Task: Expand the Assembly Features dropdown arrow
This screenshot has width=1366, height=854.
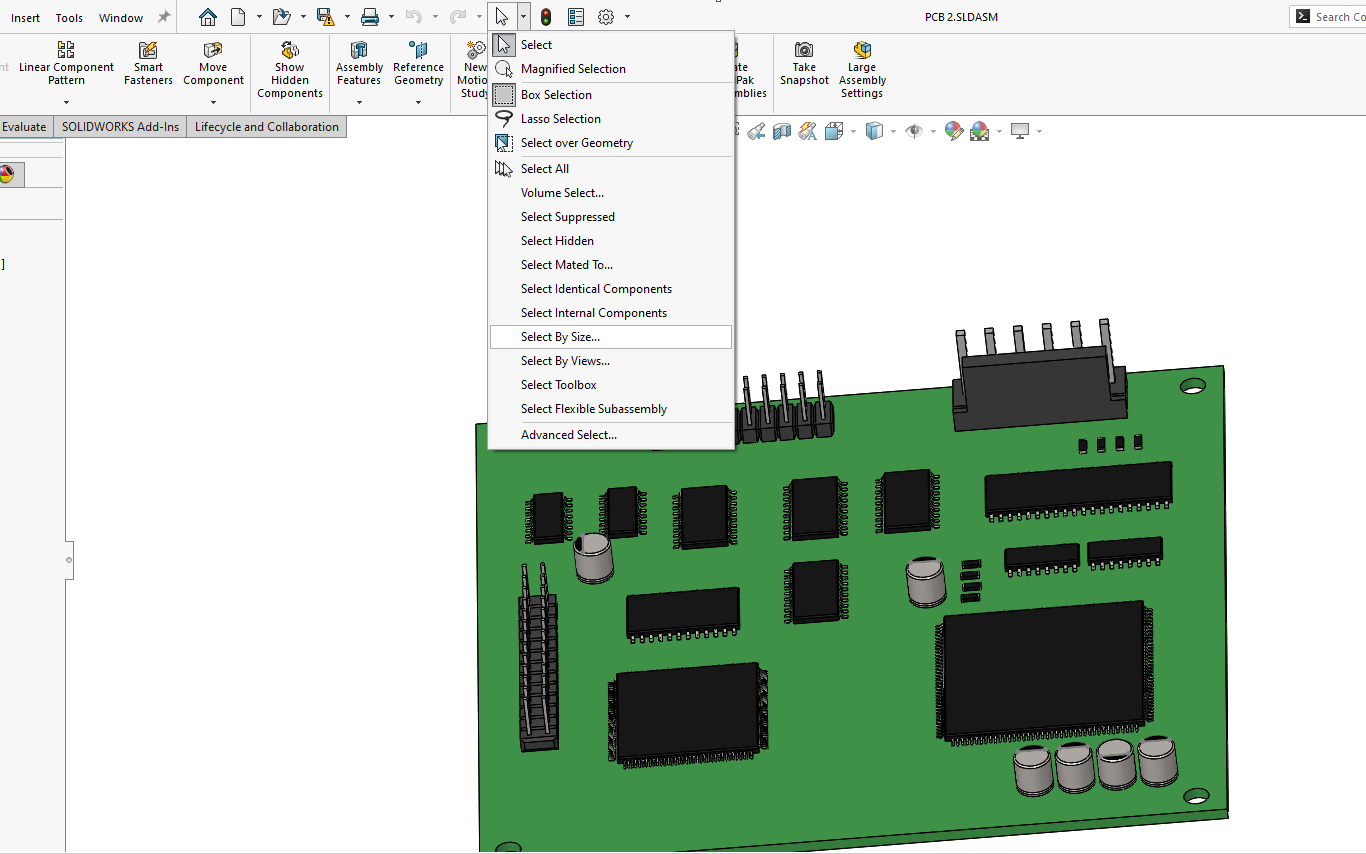Action: click(x=359, y=102)
